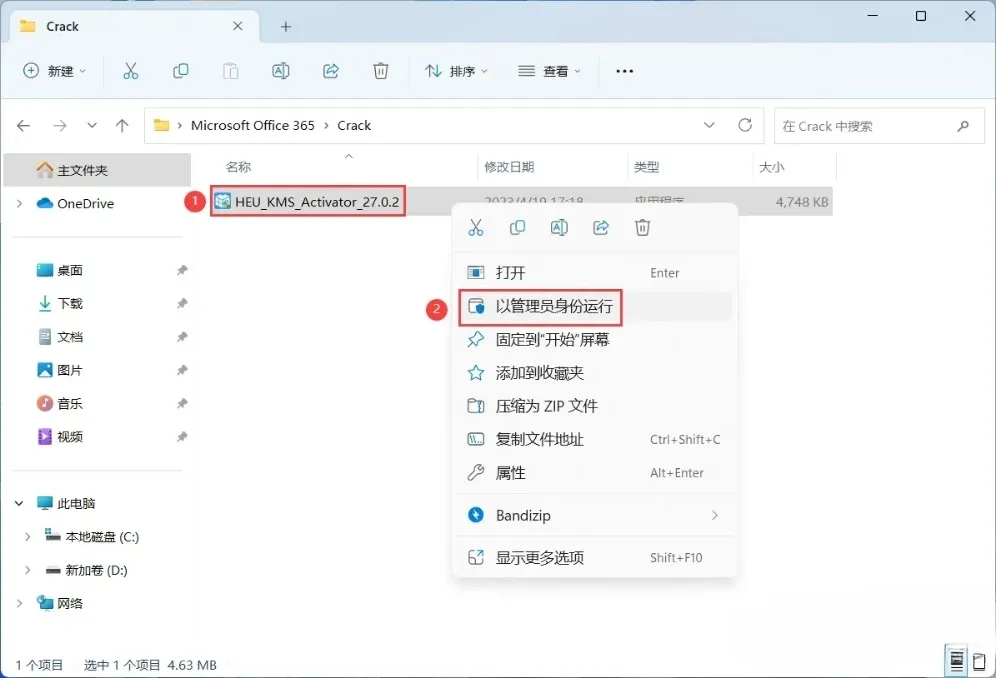
Task: Open 文档 in the sidebar
Action: [x=60, y=337]
